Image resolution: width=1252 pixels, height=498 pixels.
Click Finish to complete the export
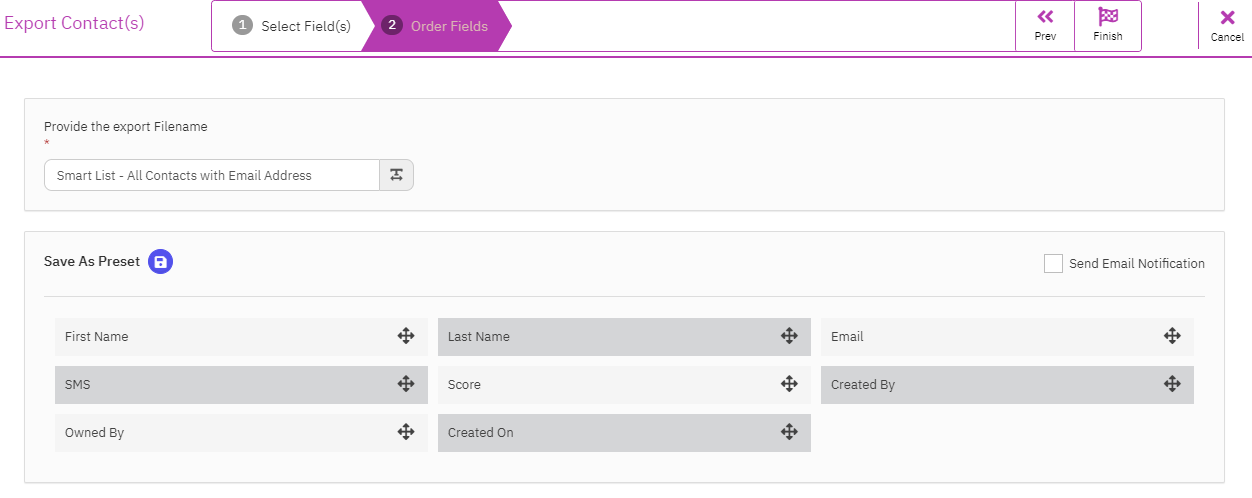point(1108,26)
